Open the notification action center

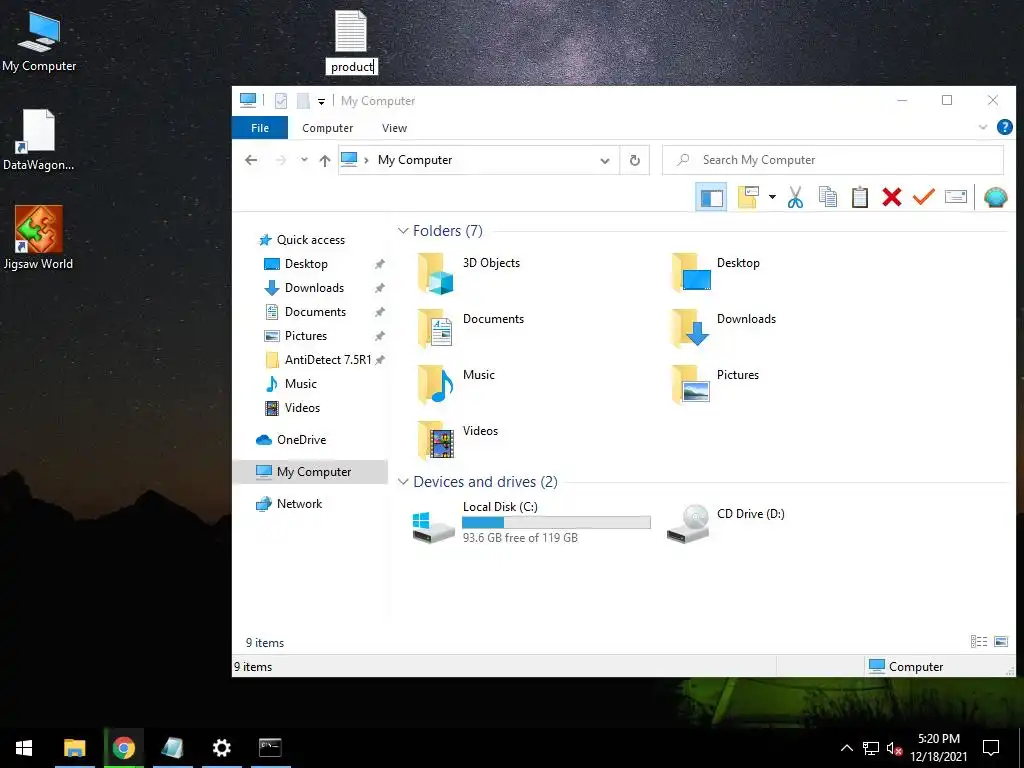(x=991, y=748)
